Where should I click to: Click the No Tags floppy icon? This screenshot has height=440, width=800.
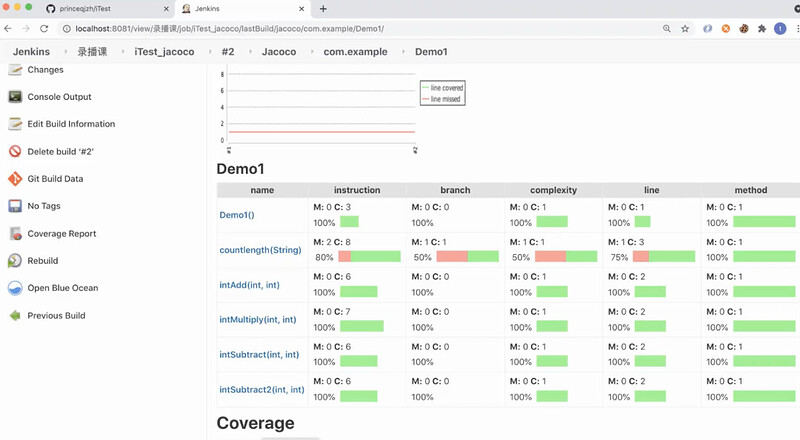(x=15, y=206)
